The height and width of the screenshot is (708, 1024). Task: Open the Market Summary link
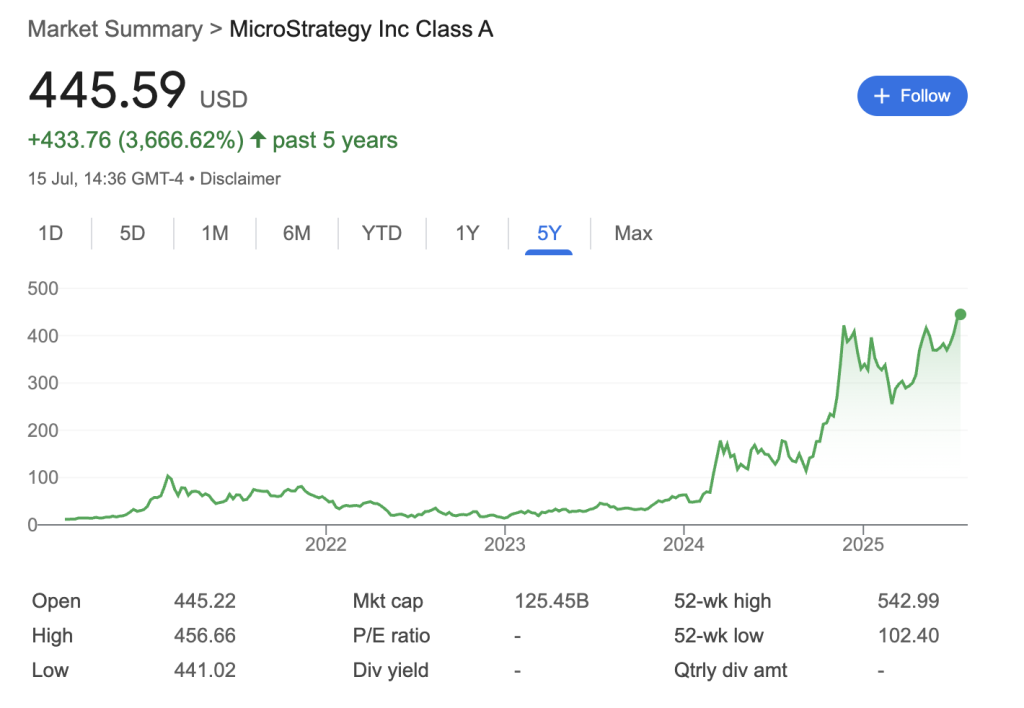115,29
